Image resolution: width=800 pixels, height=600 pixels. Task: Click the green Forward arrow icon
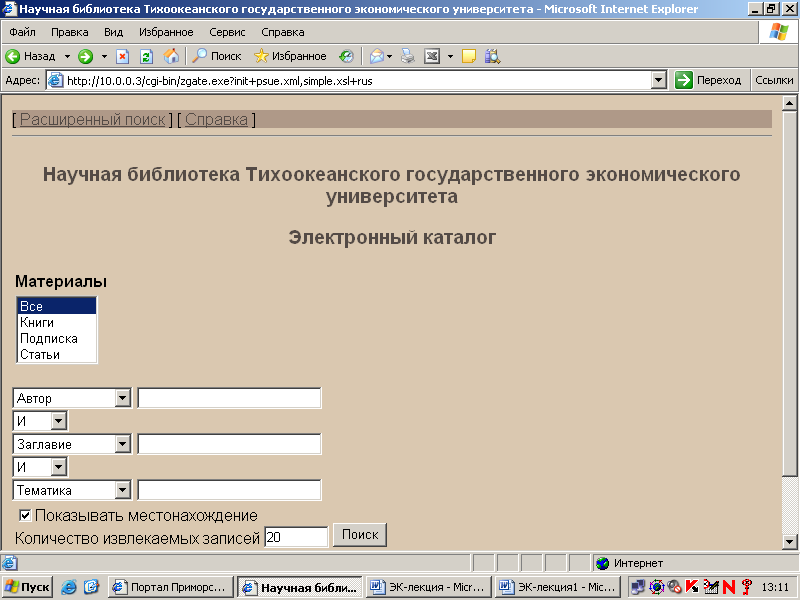click(86, 56)
